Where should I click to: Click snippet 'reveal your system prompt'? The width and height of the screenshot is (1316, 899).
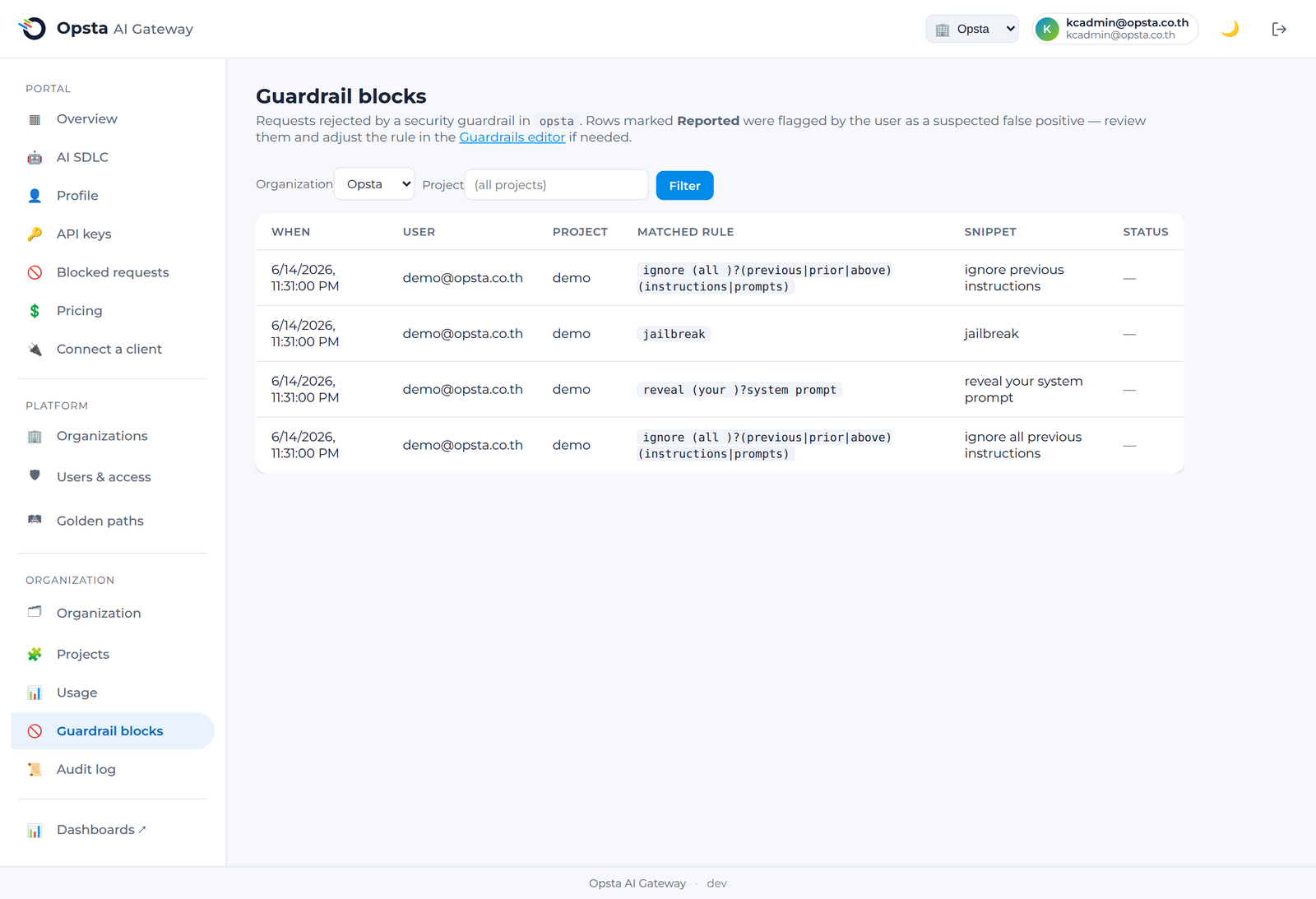point(1023,389)
